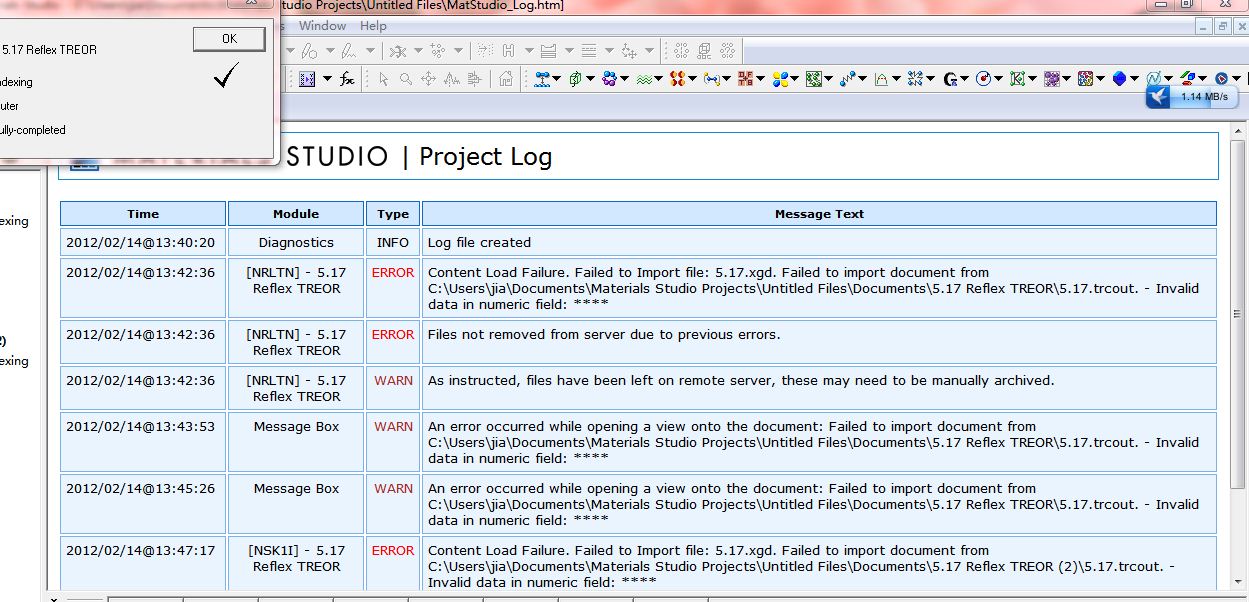Click the DFTB module icon

[x=745, y=79]
